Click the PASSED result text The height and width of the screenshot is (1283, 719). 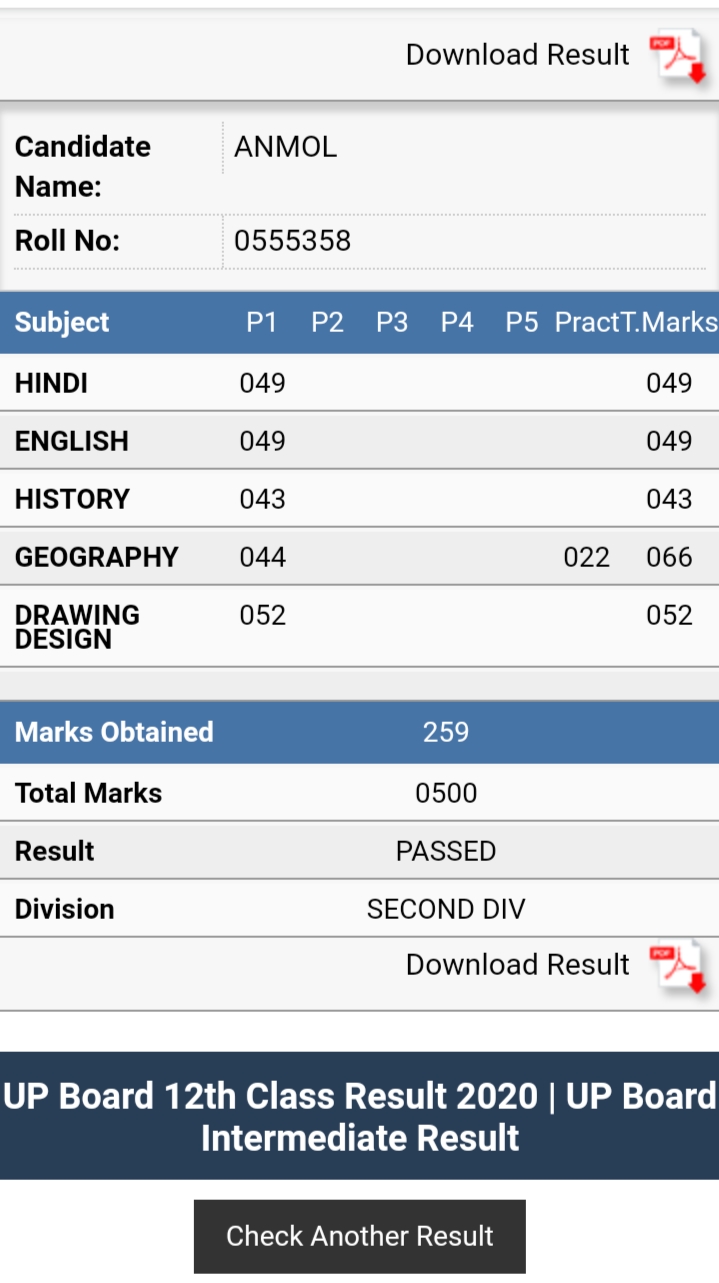[446, 851]
